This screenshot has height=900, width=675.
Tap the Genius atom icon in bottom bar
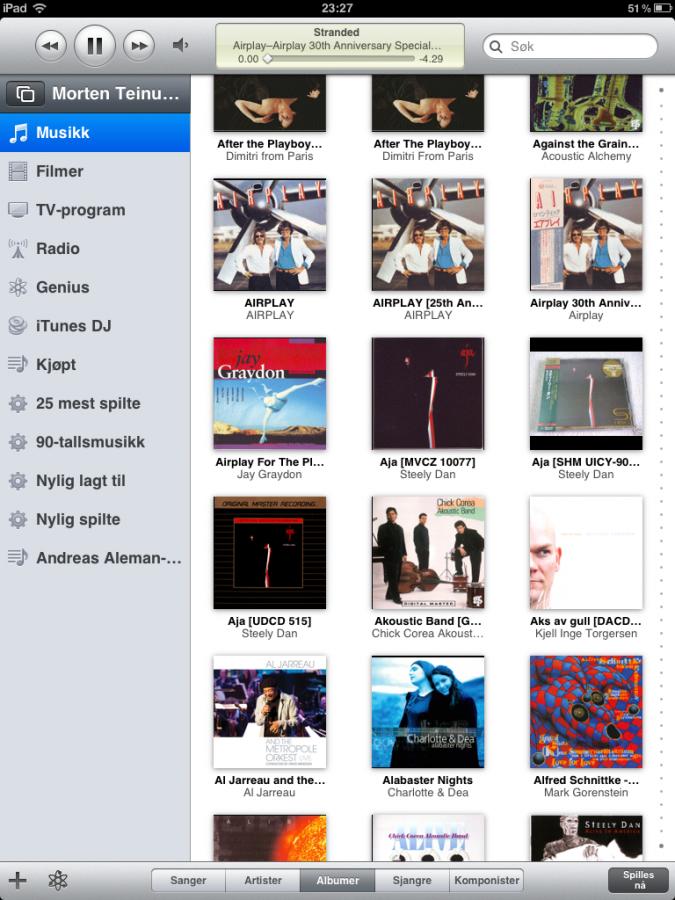58,880
